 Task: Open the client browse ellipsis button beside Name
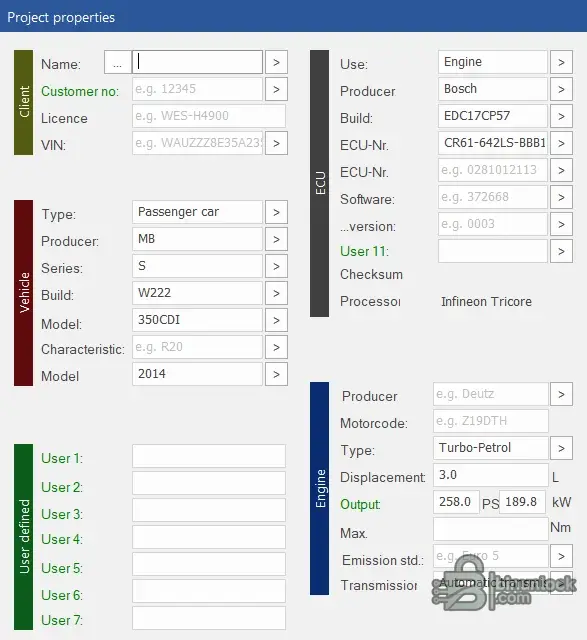[x=118, y=62]
